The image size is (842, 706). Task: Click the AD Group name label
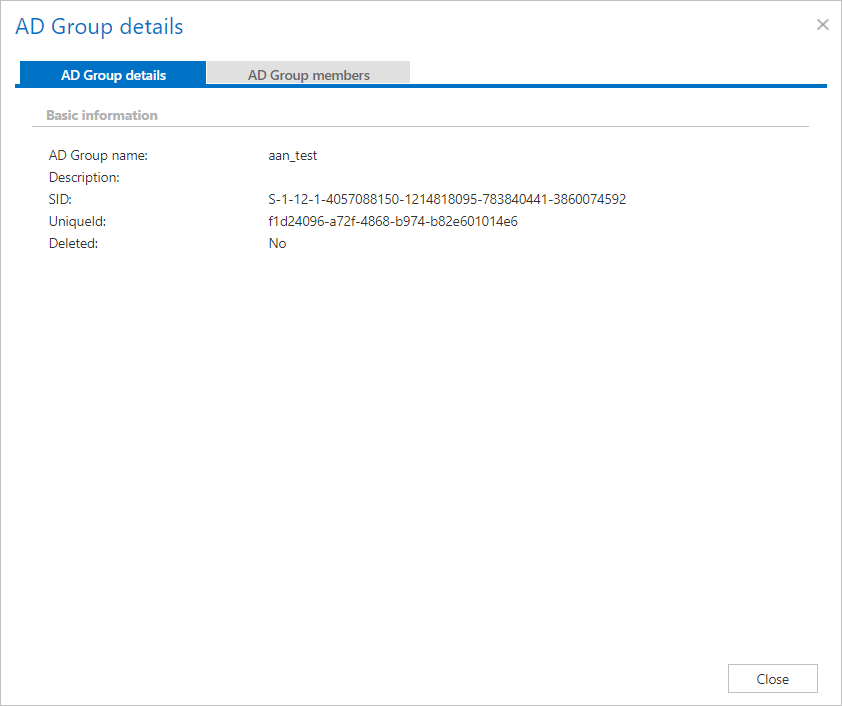[x=98, y=155]
